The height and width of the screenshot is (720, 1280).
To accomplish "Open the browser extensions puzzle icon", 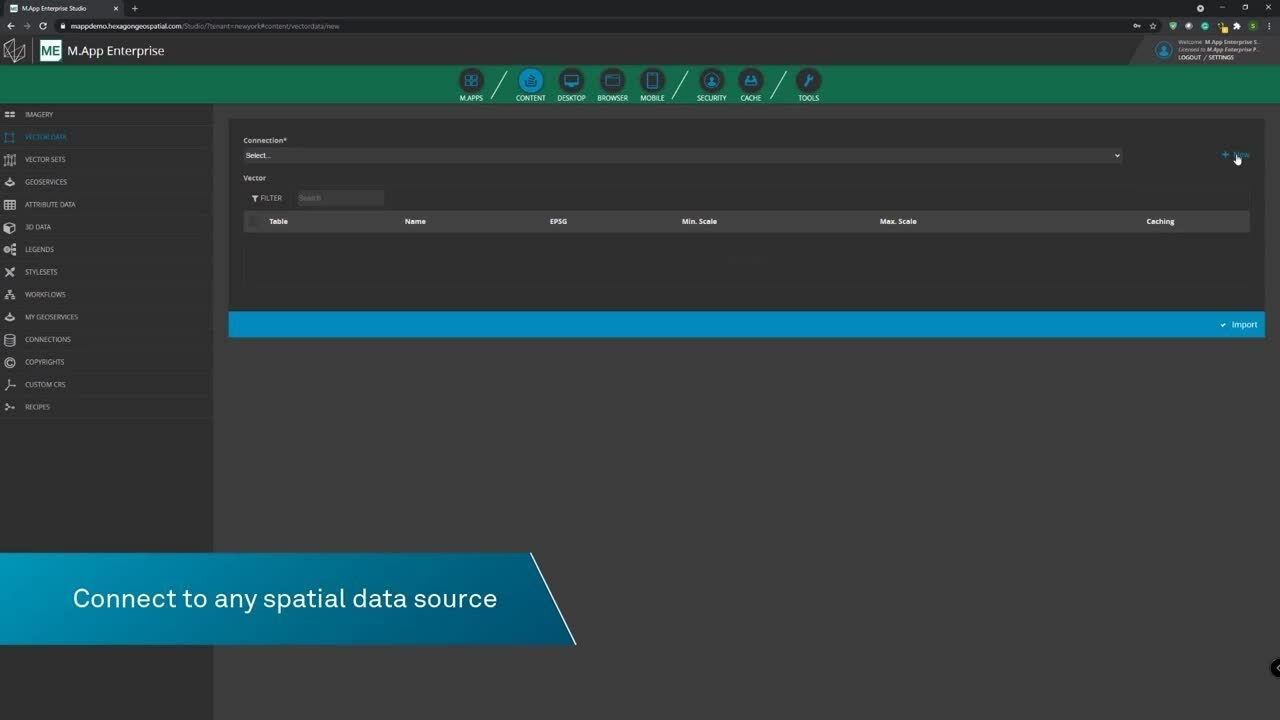I will pos(1237,26).
